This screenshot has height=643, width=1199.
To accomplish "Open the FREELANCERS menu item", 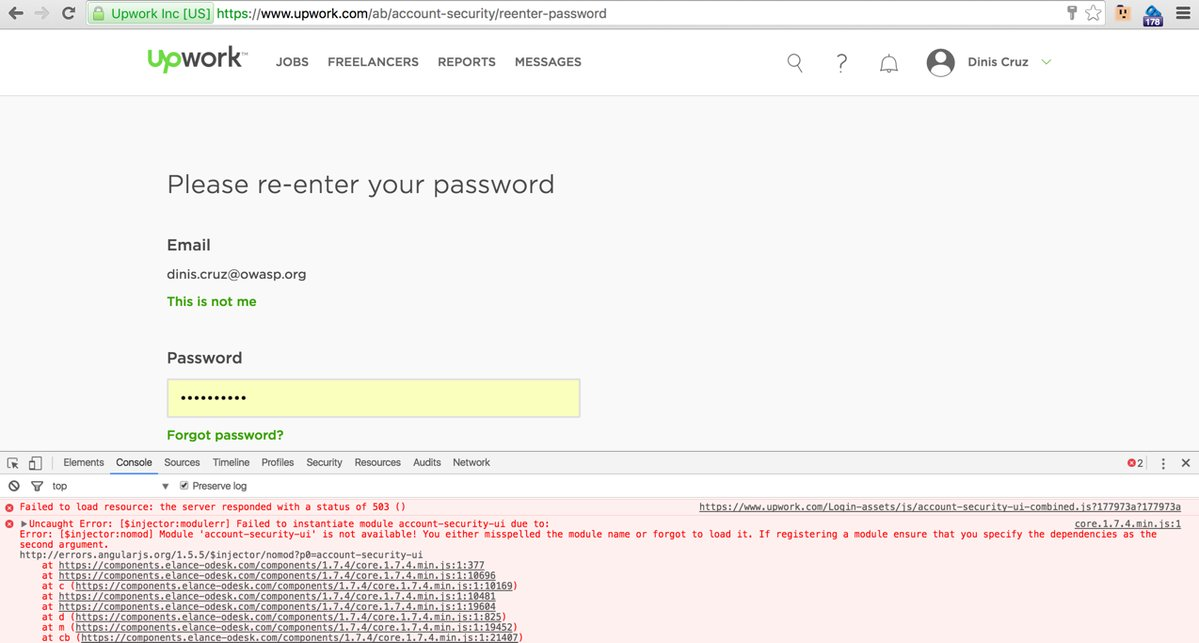I will click(x=373, y=62).
